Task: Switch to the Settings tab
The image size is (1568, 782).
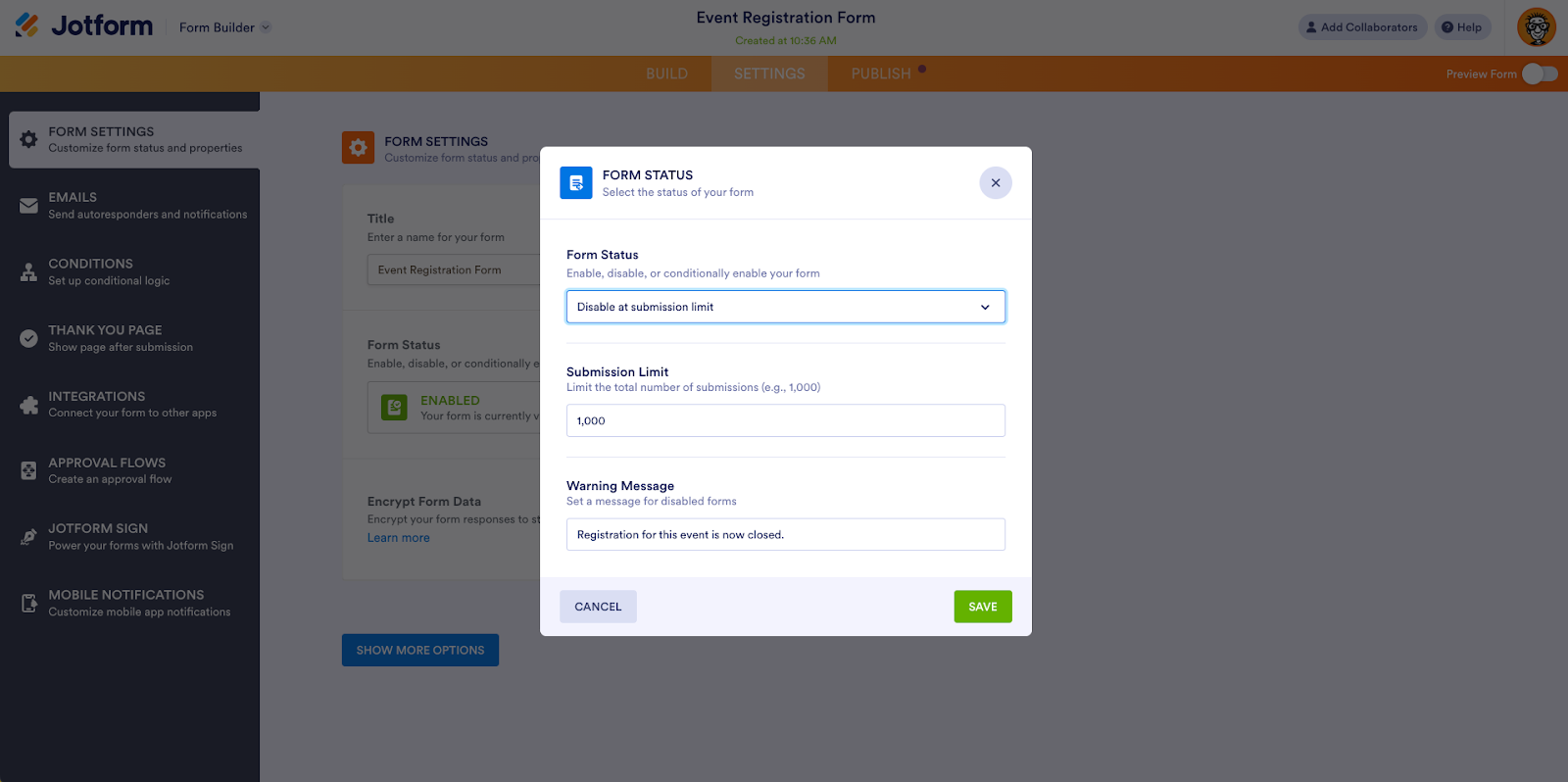Action: pos(769,73)
